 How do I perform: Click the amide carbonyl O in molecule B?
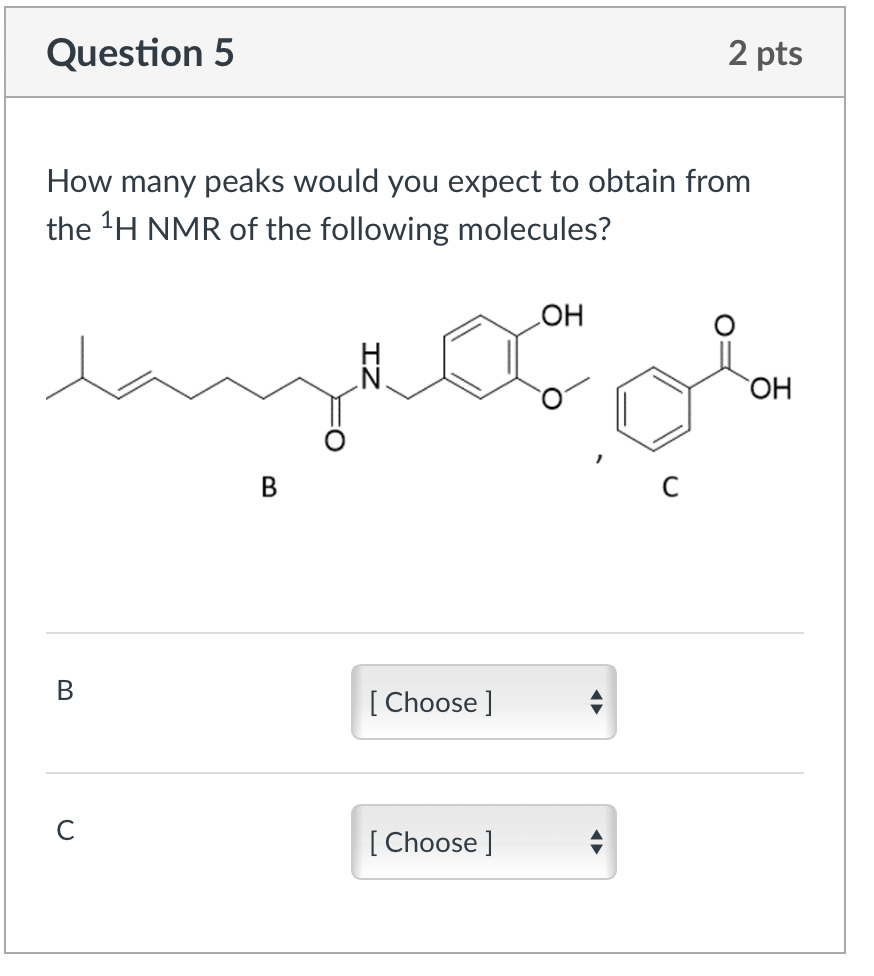tap(334, 441)
